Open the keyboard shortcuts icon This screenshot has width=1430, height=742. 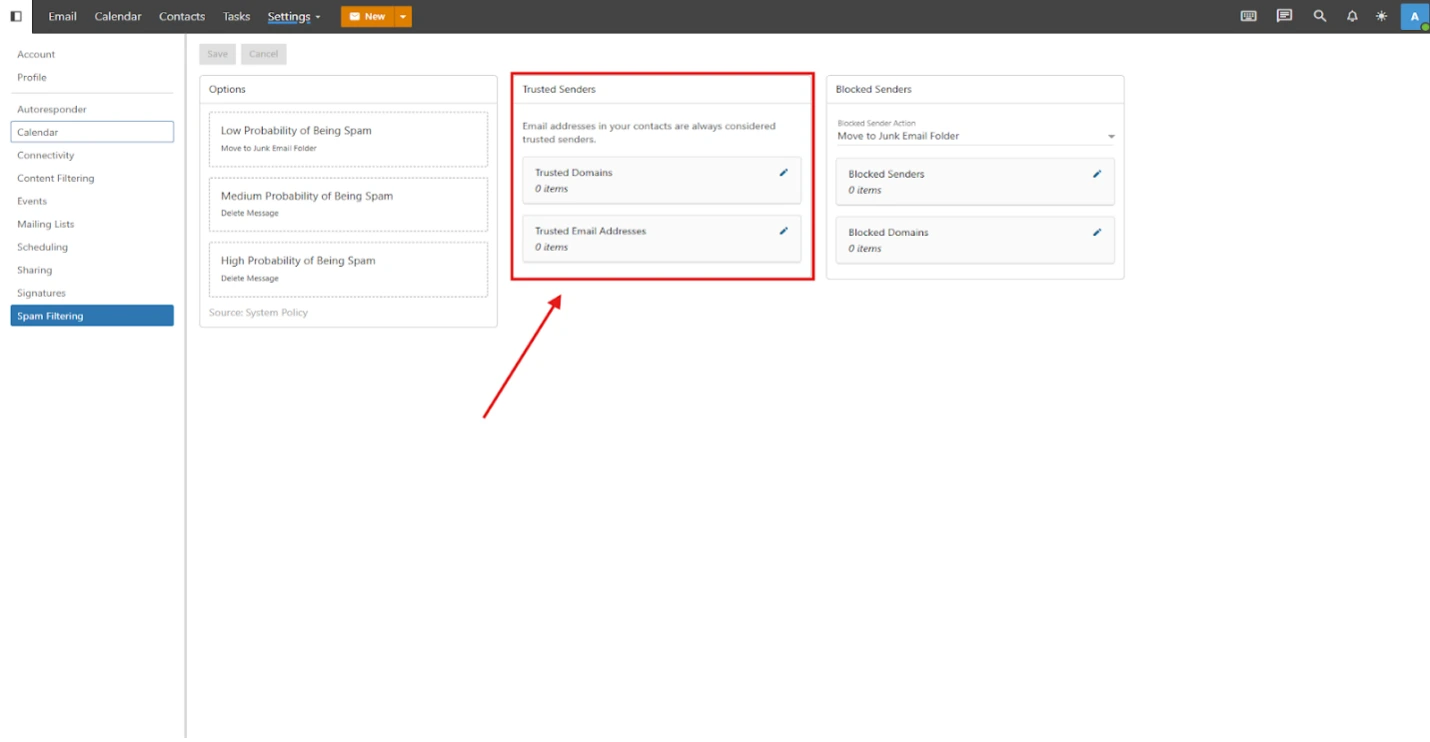pos(1248,16)
